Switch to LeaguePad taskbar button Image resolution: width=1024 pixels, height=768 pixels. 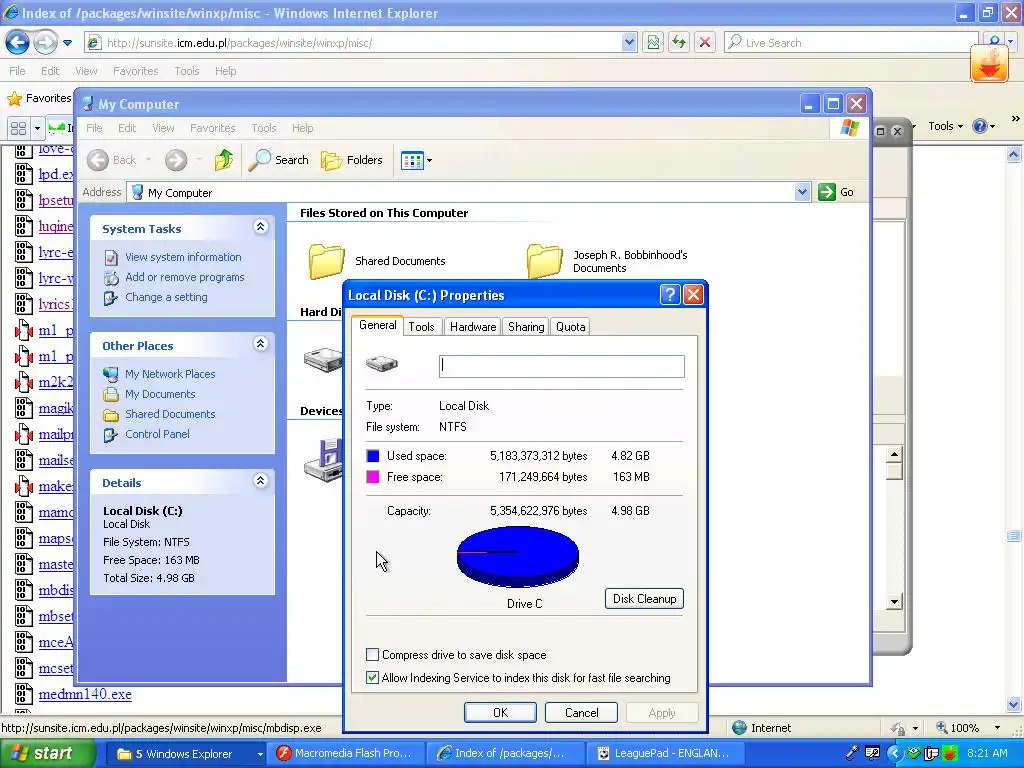664,754
